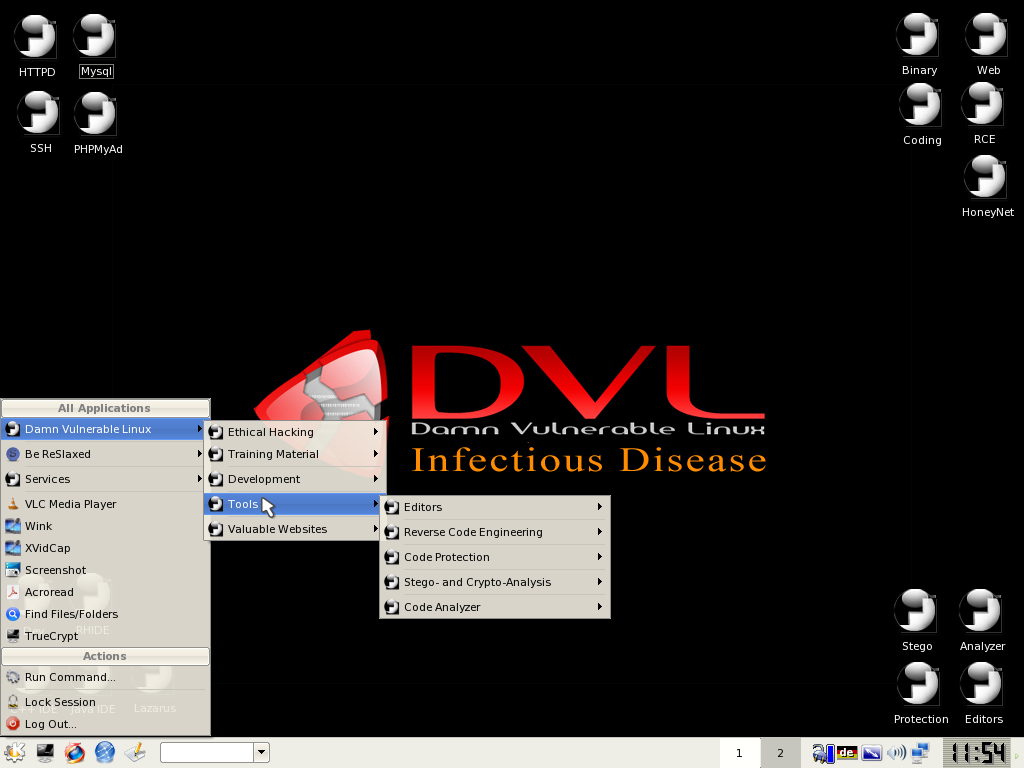Open the PHPMyAd desktop icon

point(97,113)
